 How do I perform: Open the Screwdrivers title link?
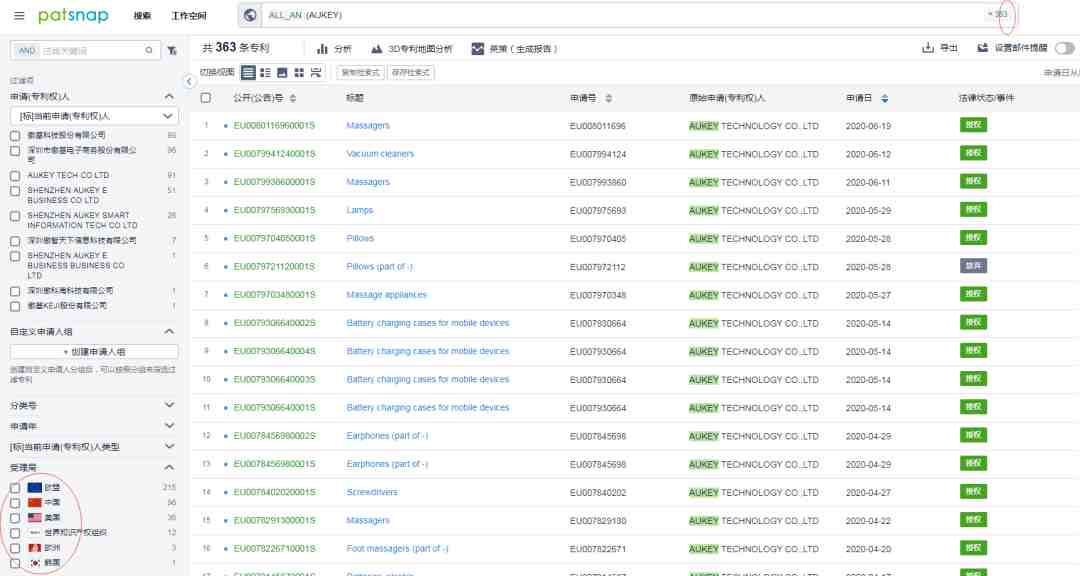[x=372, y=492]
